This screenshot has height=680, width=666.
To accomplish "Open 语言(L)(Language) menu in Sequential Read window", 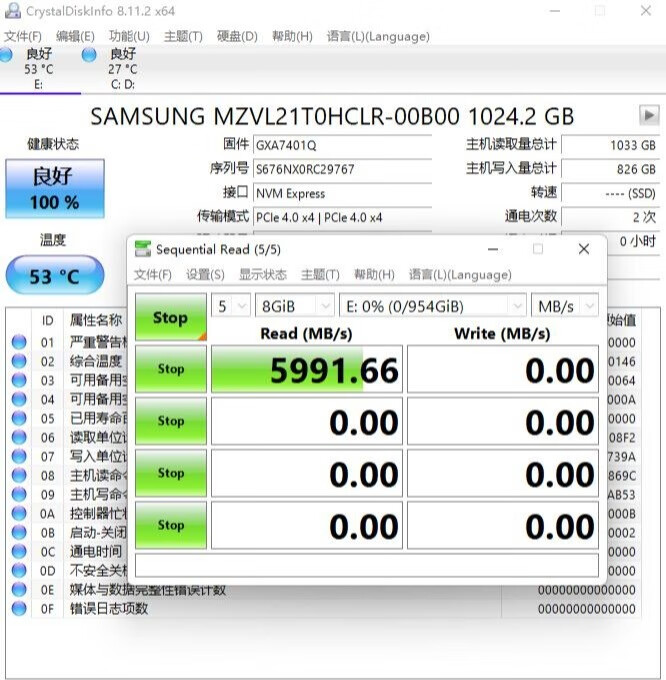I will point(460,275).
